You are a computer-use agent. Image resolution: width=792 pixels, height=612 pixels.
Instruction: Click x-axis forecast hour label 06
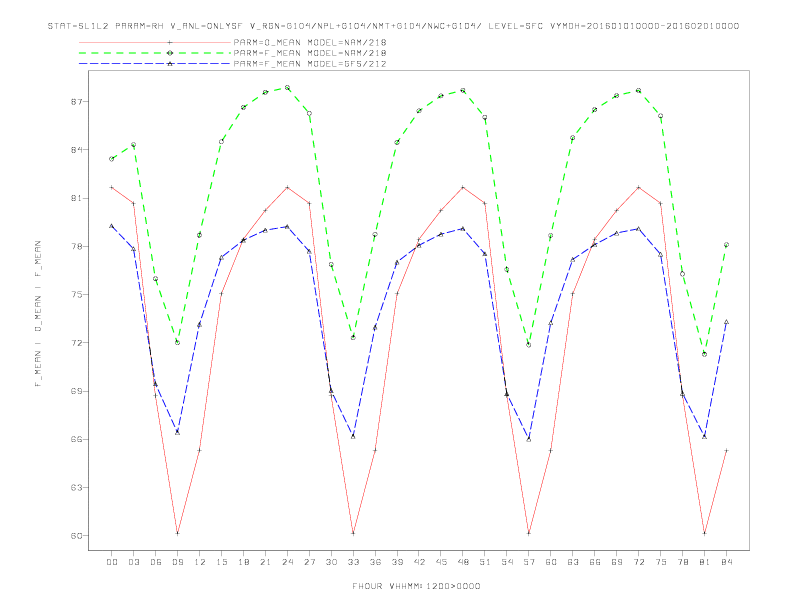pyautogui.click(x=156, y=562)
